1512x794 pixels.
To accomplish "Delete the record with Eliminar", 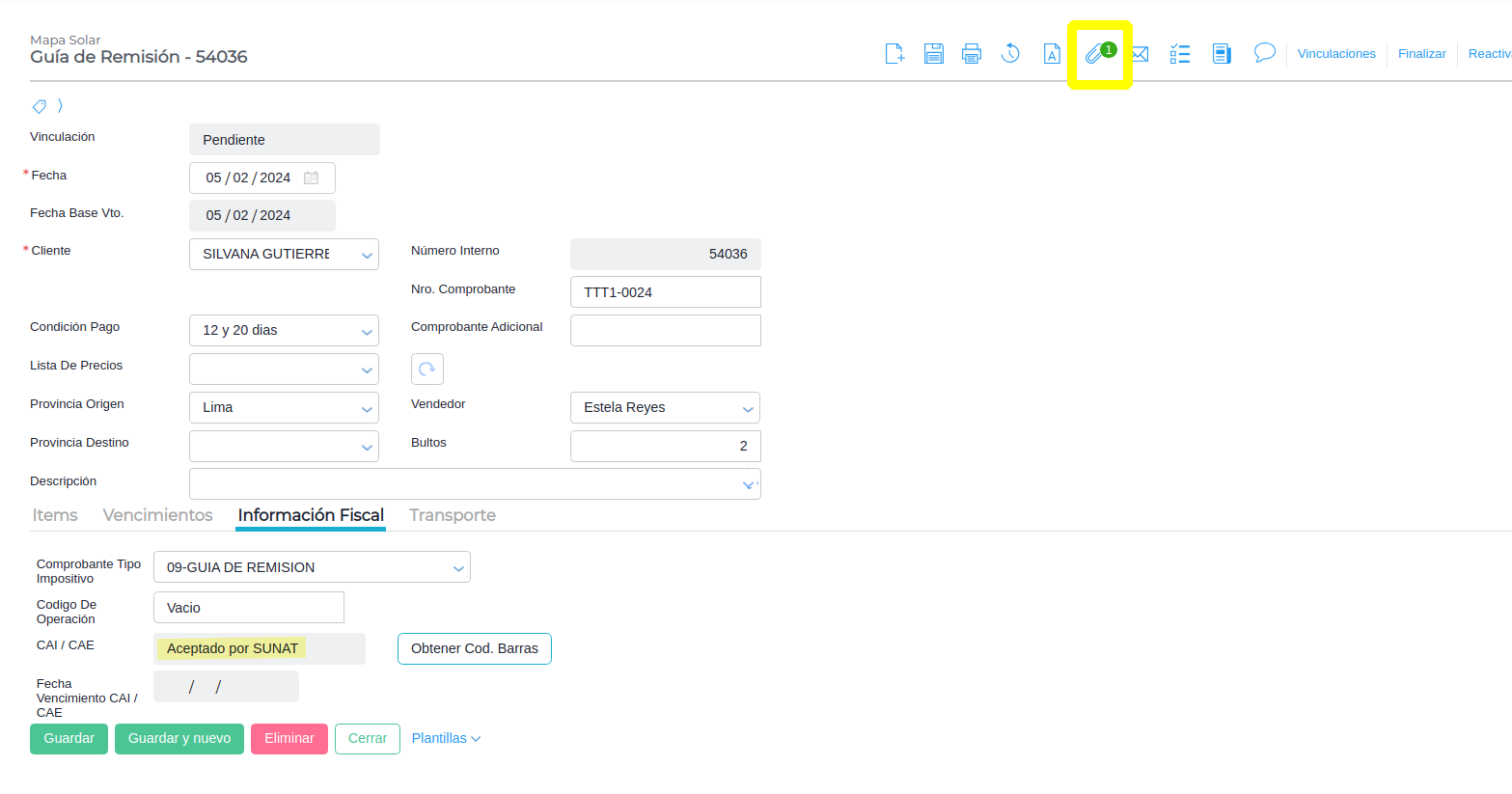I will [x=289, y=739].
